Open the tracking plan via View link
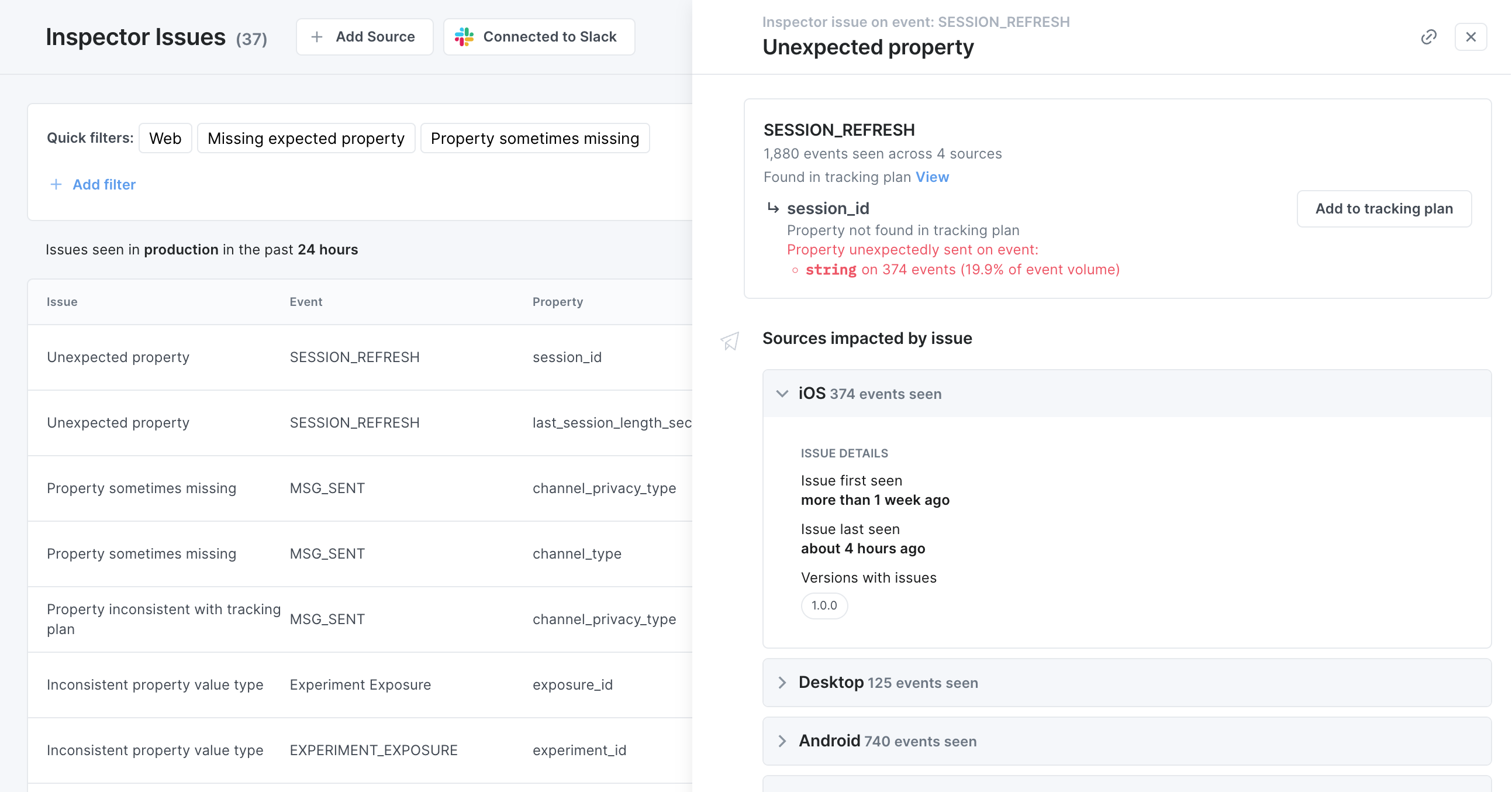Image resolution: width=1512 pixels, height=792 pixels. [933, 177]
